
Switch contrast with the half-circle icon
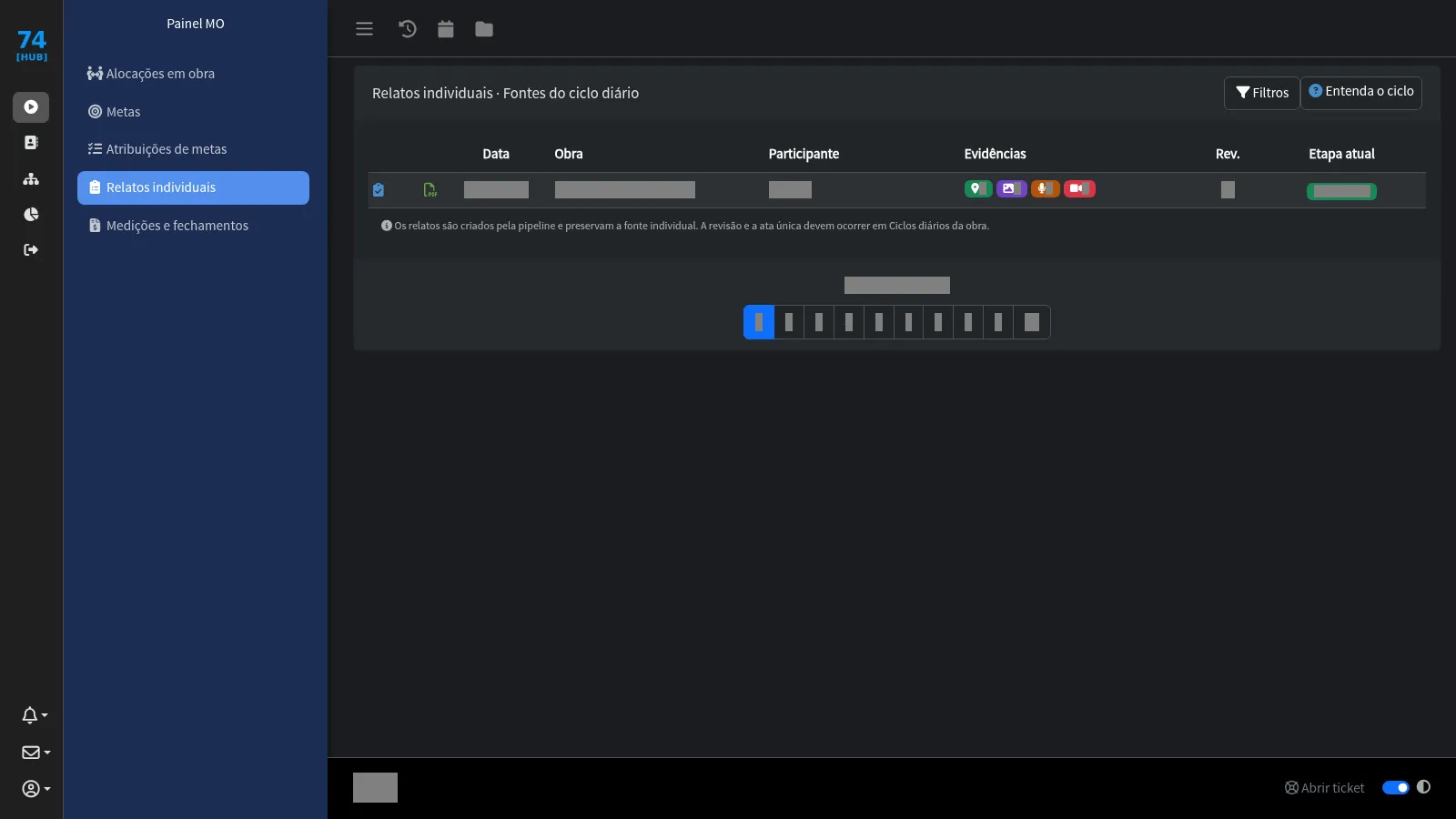coord(1423,787)
